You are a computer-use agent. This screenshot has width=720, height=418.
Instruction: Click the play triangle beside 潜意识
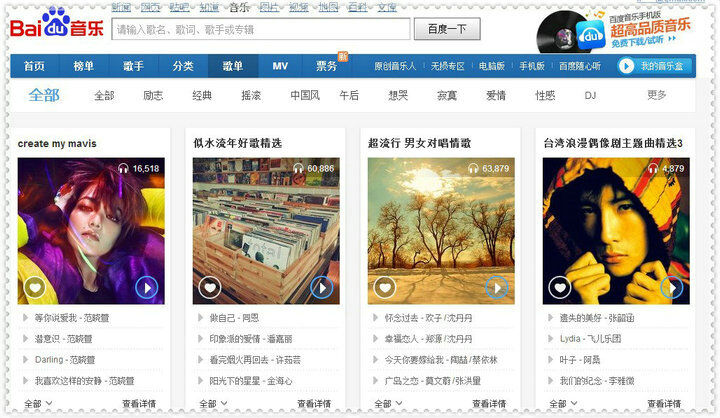coord(25,339)
